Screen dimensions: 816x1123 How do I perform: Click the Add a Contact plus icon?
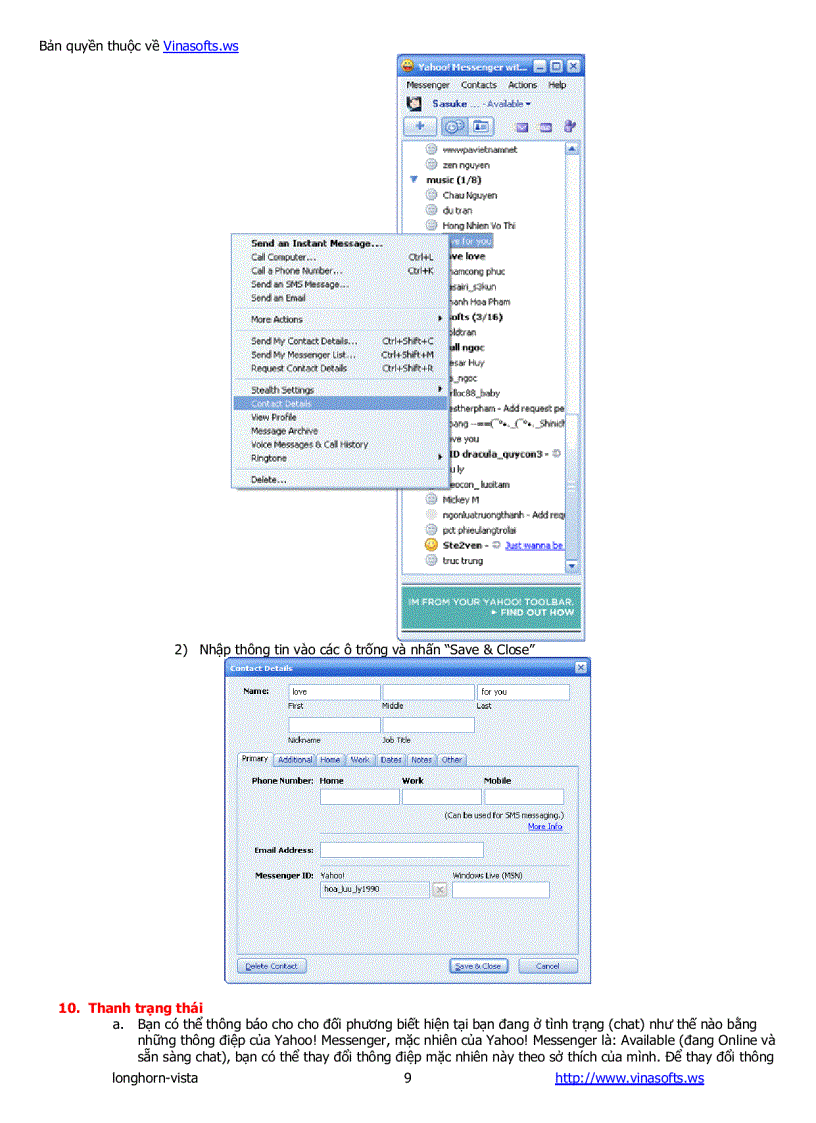[420, 126]
